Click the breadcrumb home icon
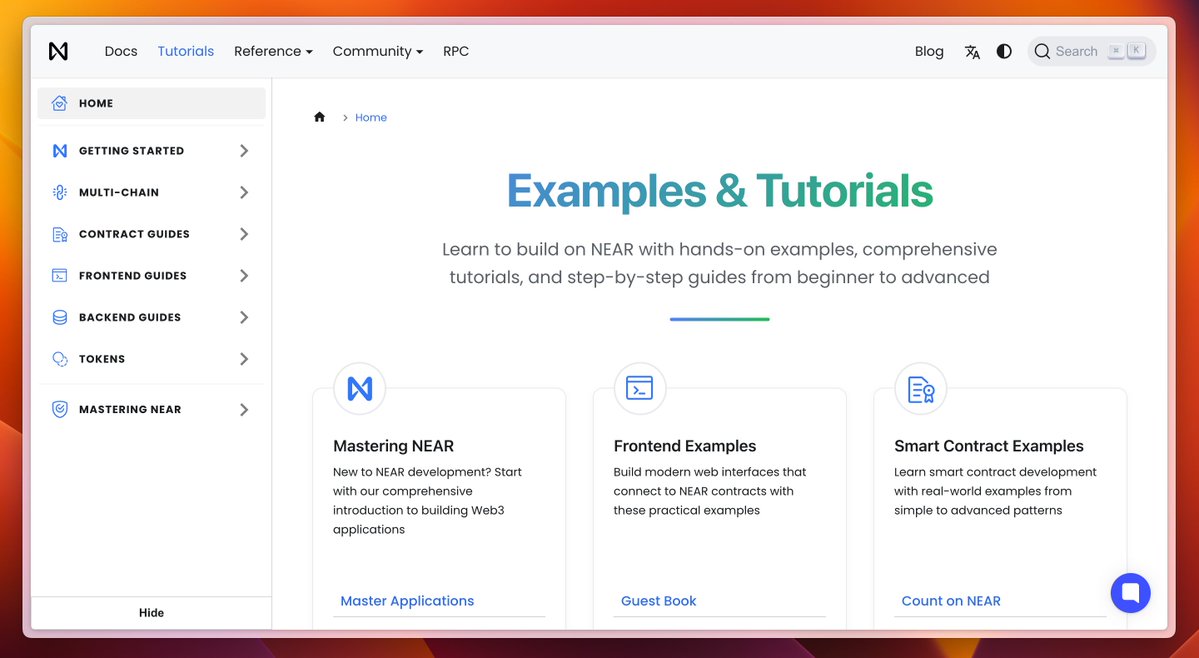The height and width of the screenshot is (658, 1199). point(320,117)
